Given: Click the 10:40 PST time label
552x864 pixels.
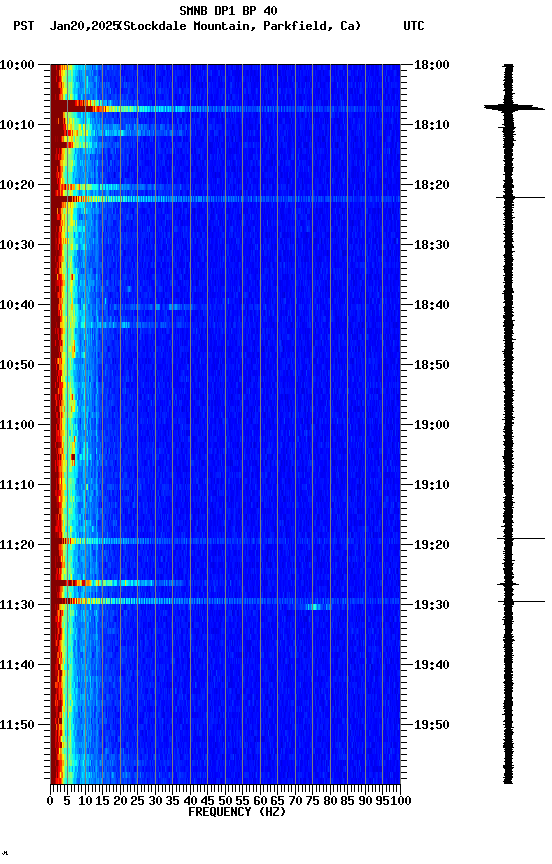Looking at the screenshot, I should point(17,305).
